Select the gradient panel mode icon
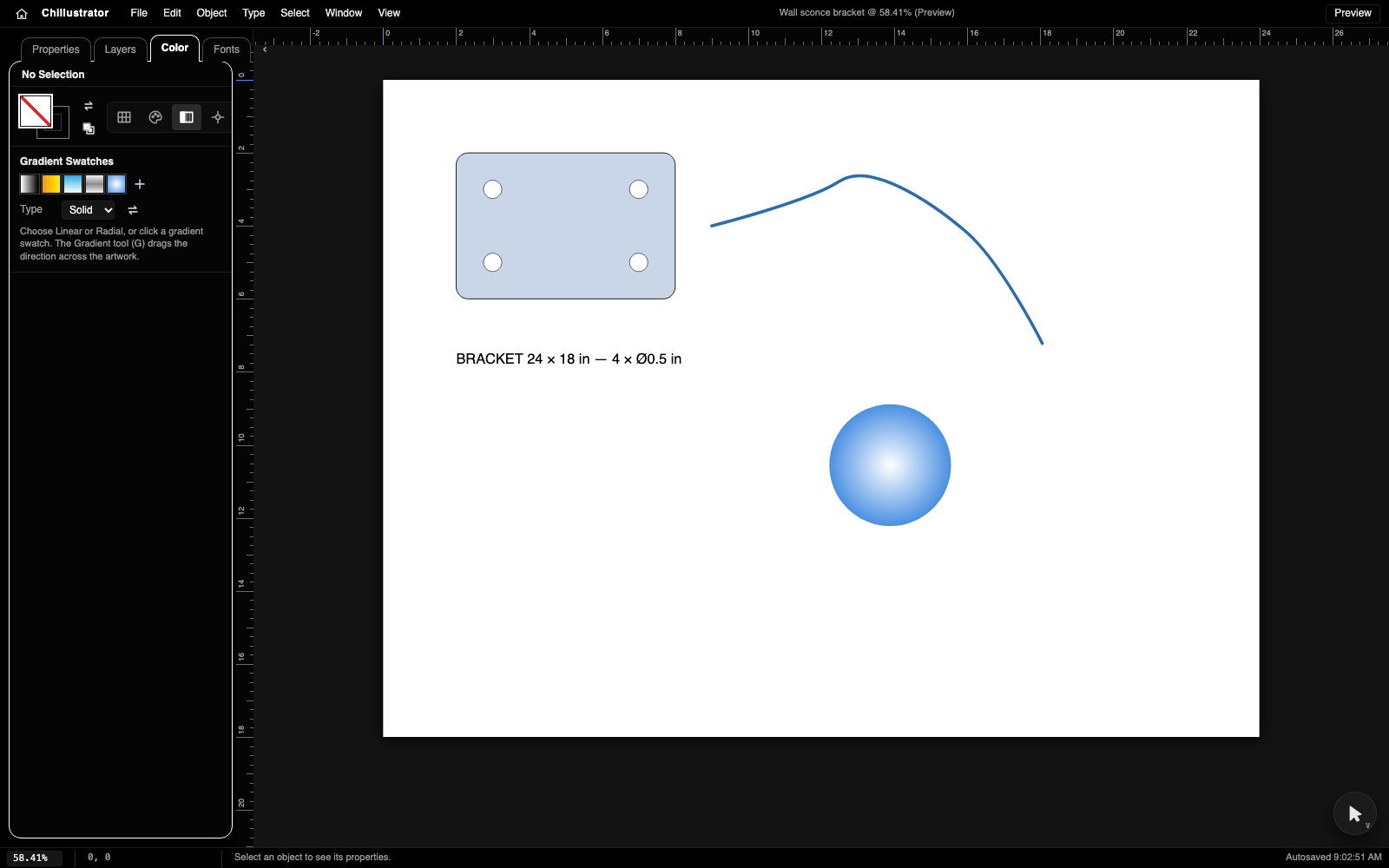 (187, 117)
